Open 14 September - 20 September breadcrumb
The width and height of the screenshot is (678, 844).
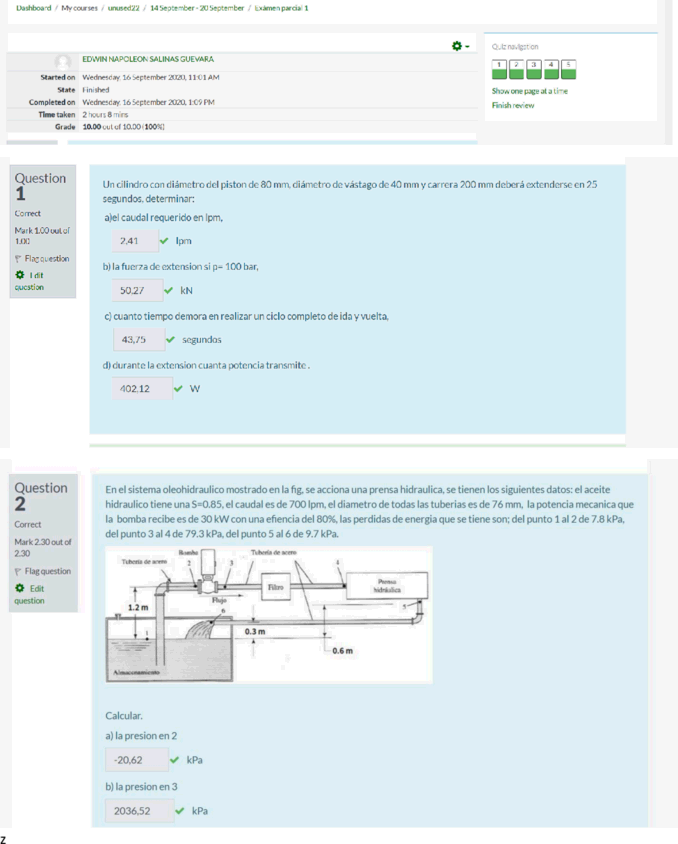click(x=197, y=8)
